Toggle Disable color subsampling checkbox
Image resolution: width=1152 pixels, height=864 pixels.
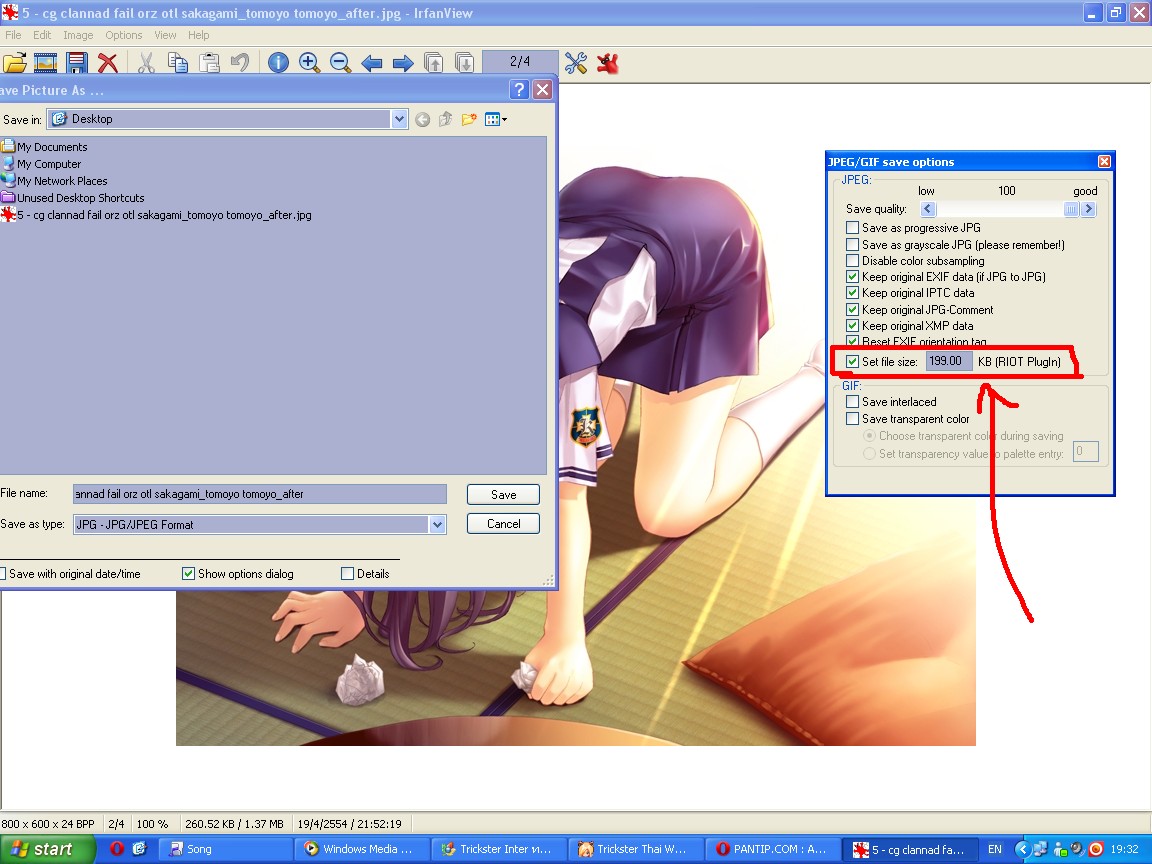click(852, 261)
